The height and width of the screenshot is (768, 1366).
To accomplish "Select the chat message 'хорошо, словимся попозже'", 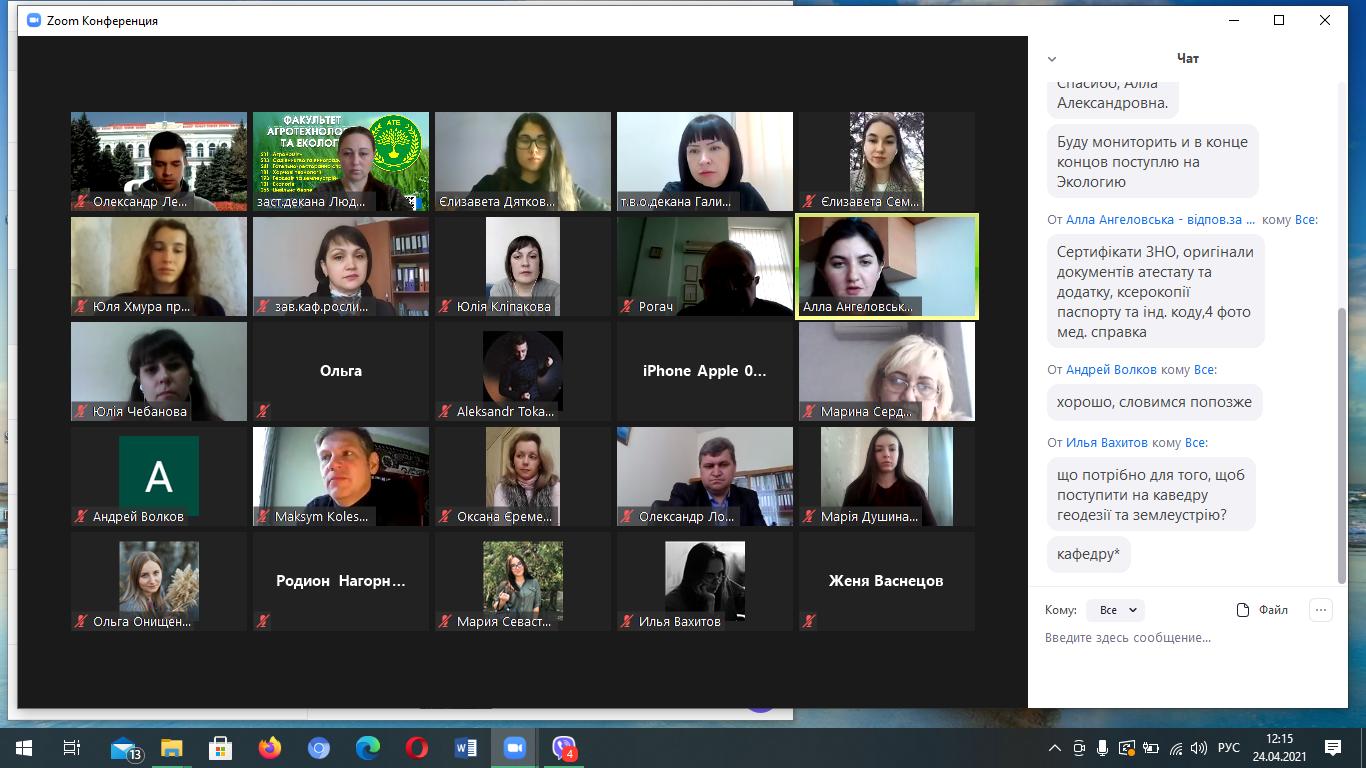I will [1155, 403].
